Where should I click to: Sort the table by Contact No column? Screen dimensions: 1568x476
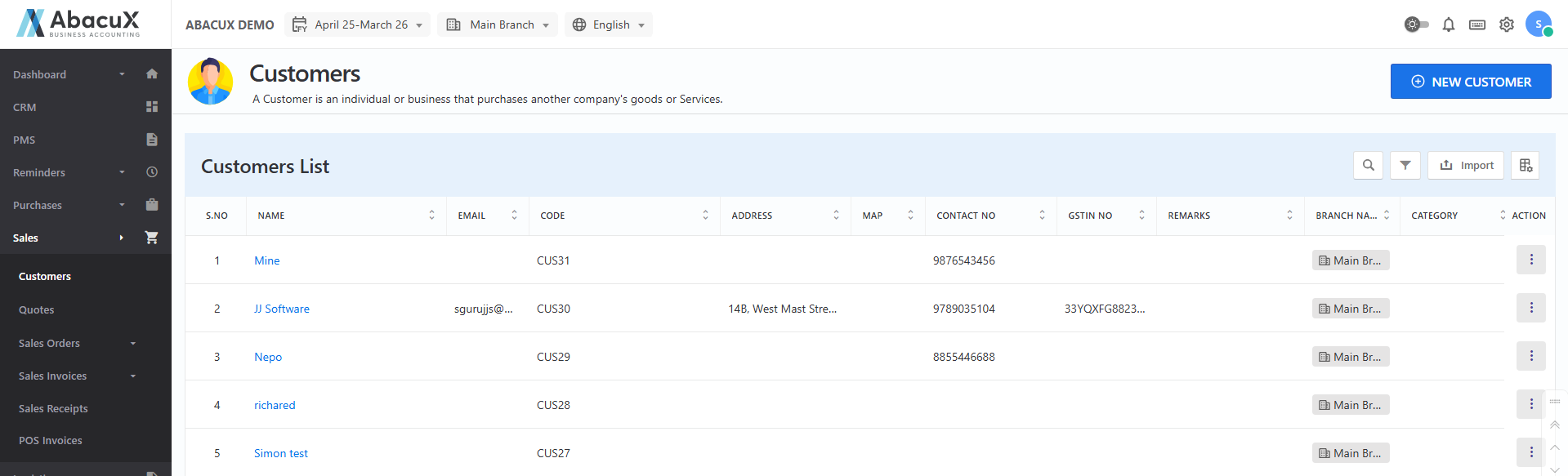coord(1042,216)
